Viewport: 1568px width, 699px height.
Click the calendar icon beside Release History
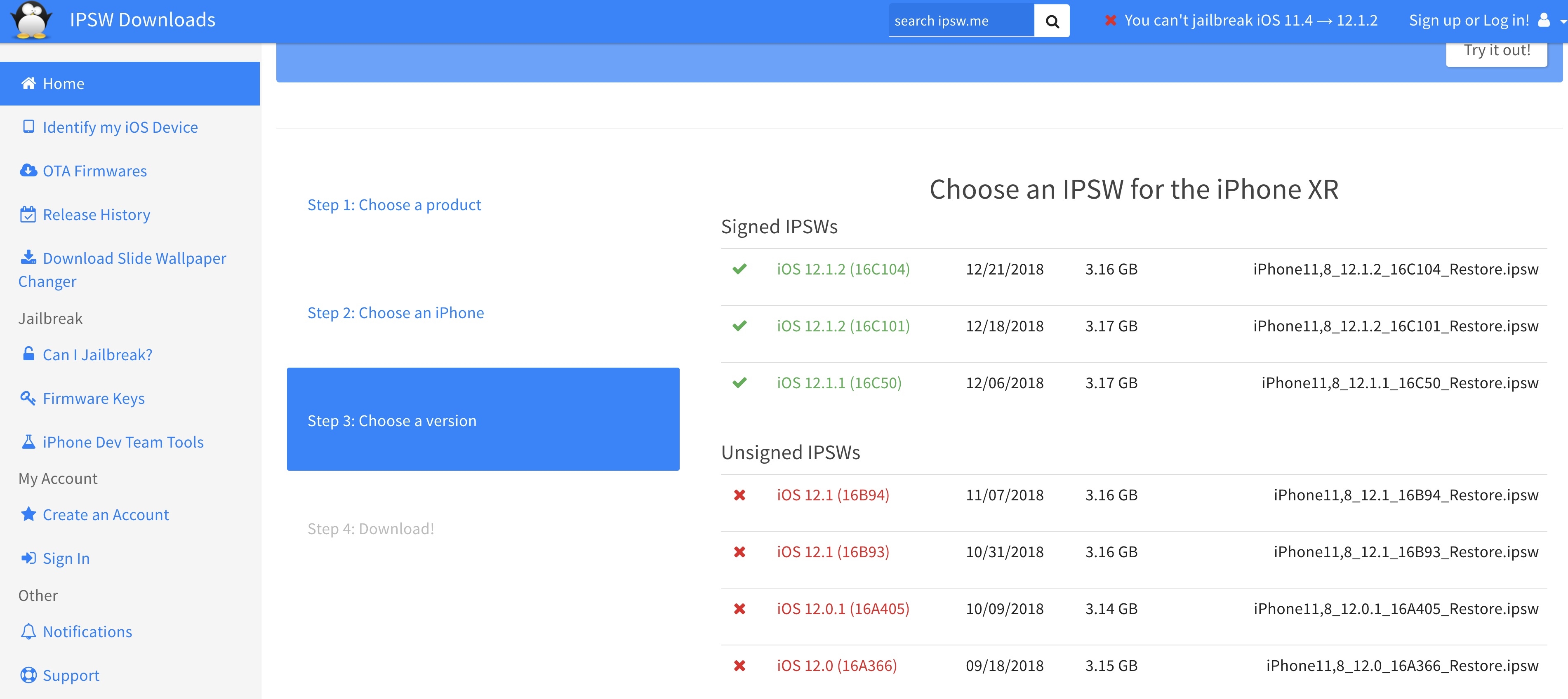click(x=28, y=214)
